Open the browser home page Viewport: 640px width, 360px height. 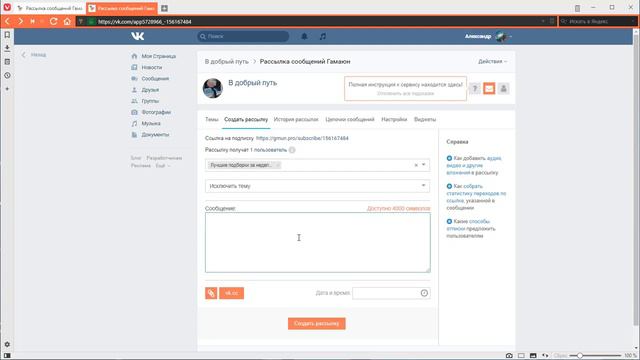click(67, 21)
